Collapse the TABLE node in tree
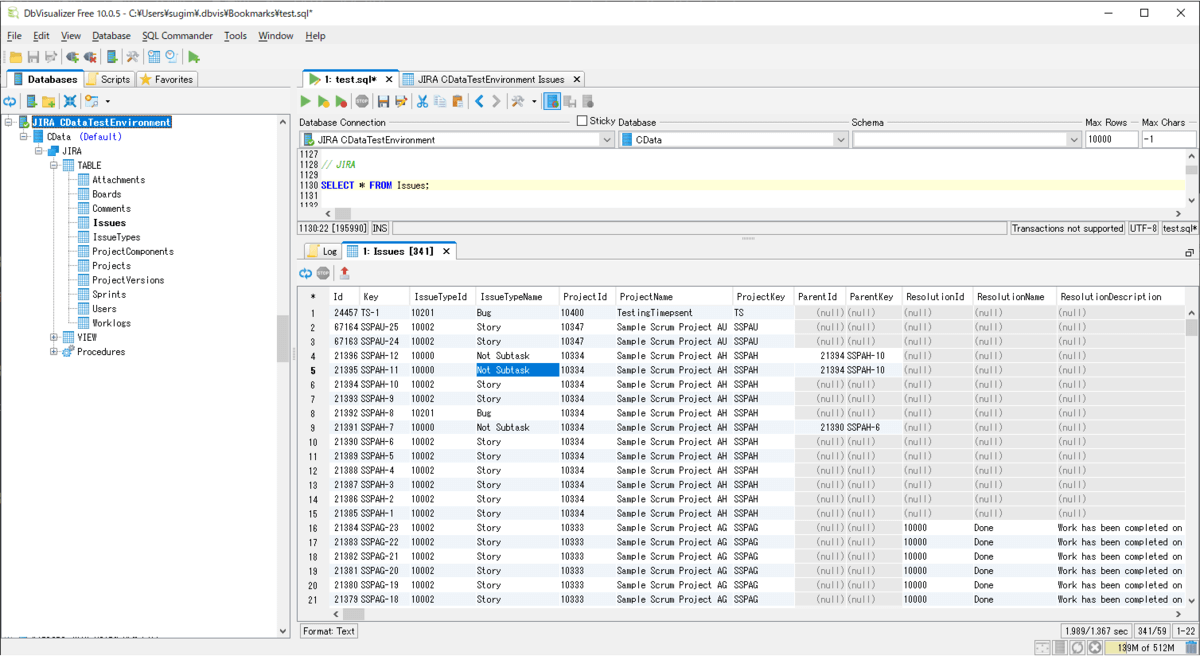1200x656 pixels. [54, 166]
